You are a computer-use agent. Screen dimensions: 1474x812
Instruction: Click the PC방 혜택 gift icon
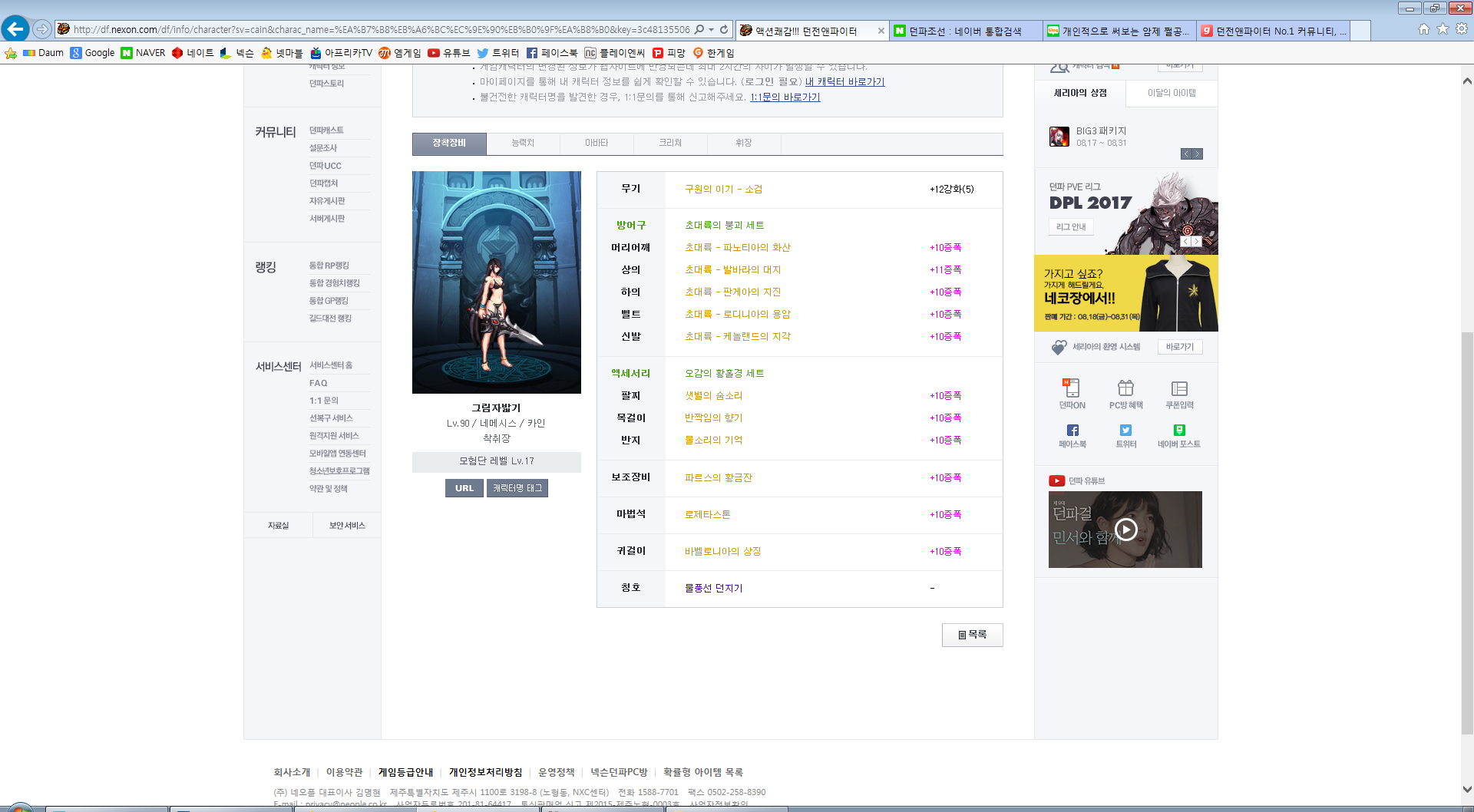click(x=1125, y=394)
